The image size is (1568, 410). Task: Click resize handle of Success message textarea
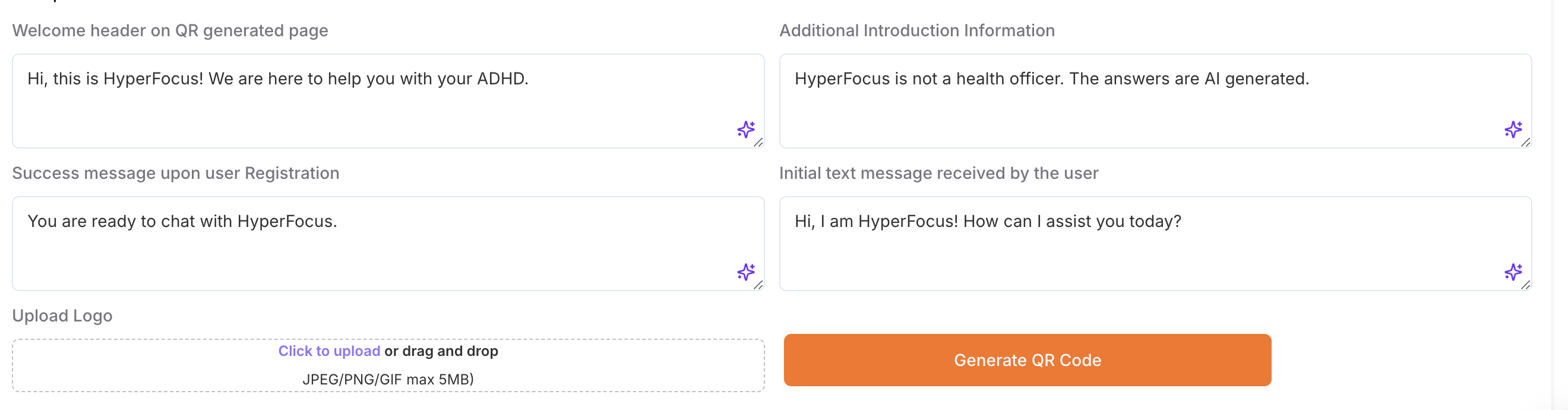pos(758,285)
